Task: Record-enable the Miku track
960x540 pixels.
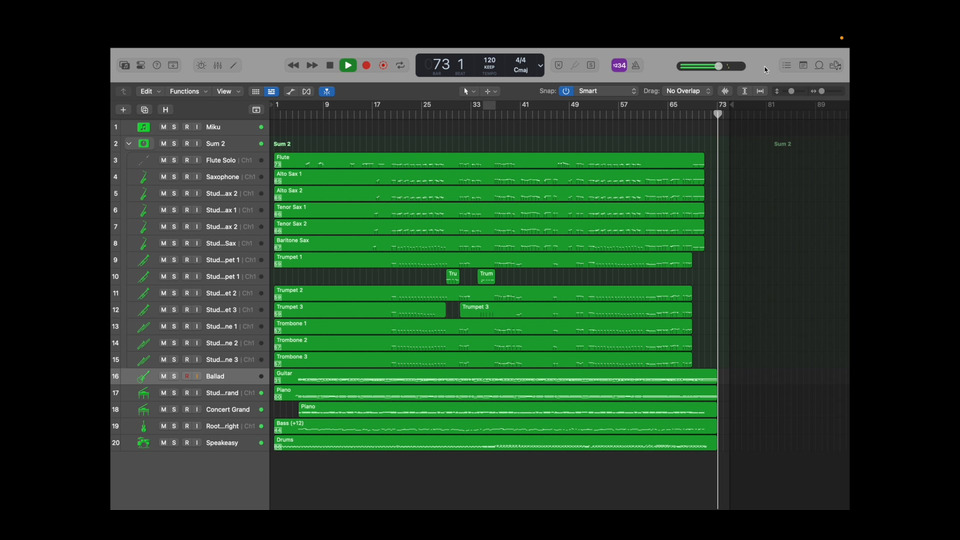Action: [186, 127]
